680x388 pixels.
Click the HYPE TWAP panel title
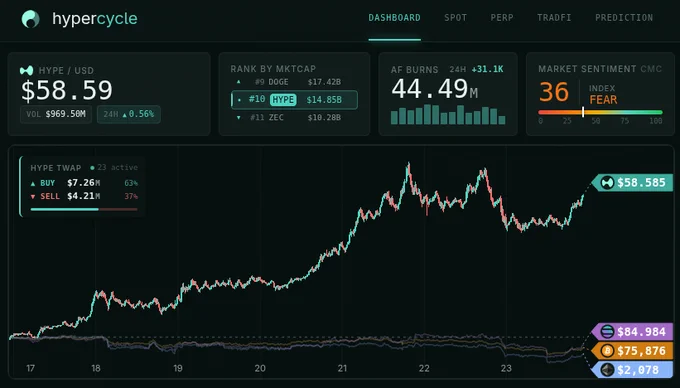[x=56, y=168]
